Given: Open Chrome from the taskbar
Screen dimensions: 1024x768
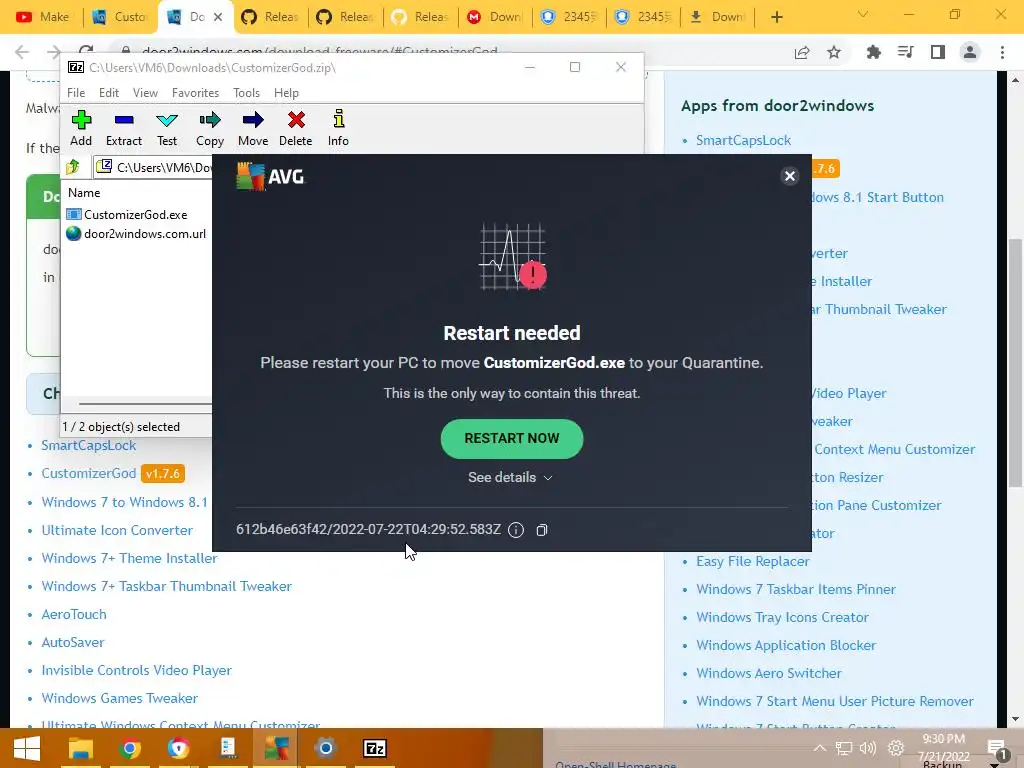Looking at the screenshot, I should coord(130,748).
